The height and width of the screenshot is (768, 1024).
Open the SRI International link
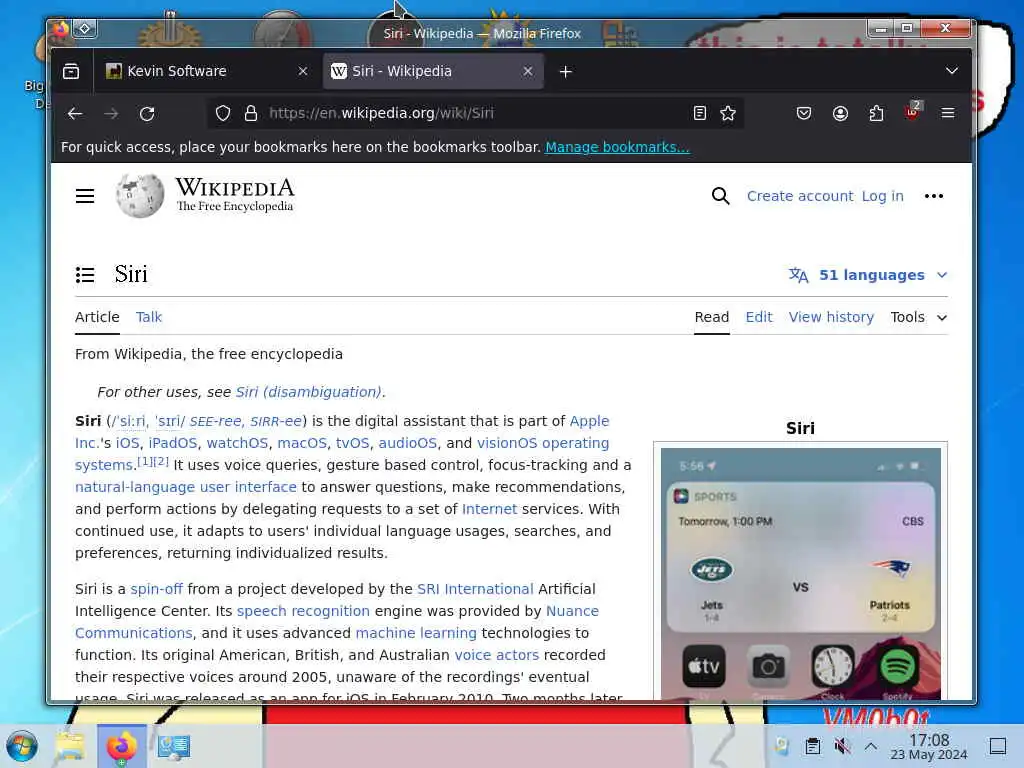[475, 589]
